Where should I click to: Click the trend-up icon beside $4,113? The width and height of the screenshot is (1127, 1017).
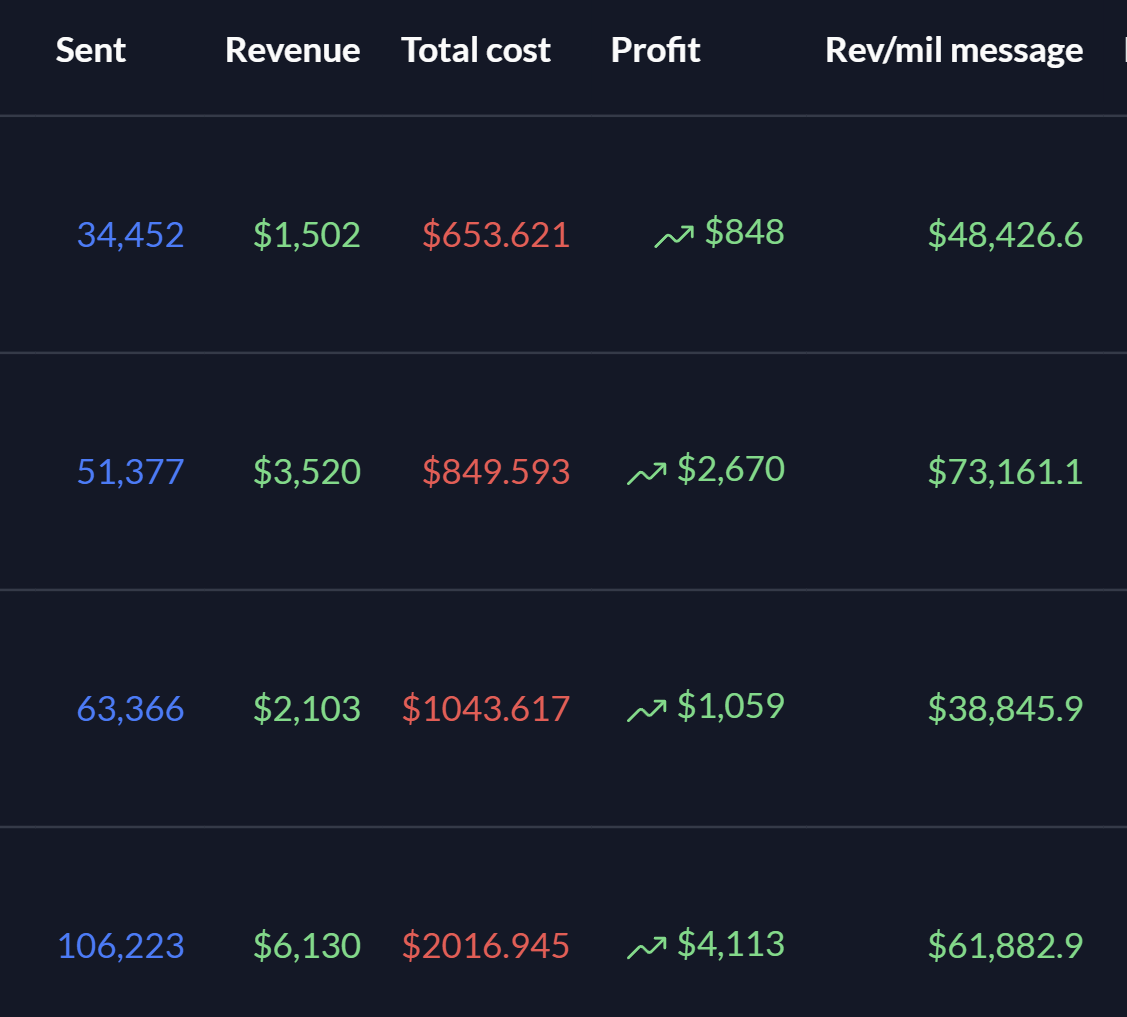[647, 948]
